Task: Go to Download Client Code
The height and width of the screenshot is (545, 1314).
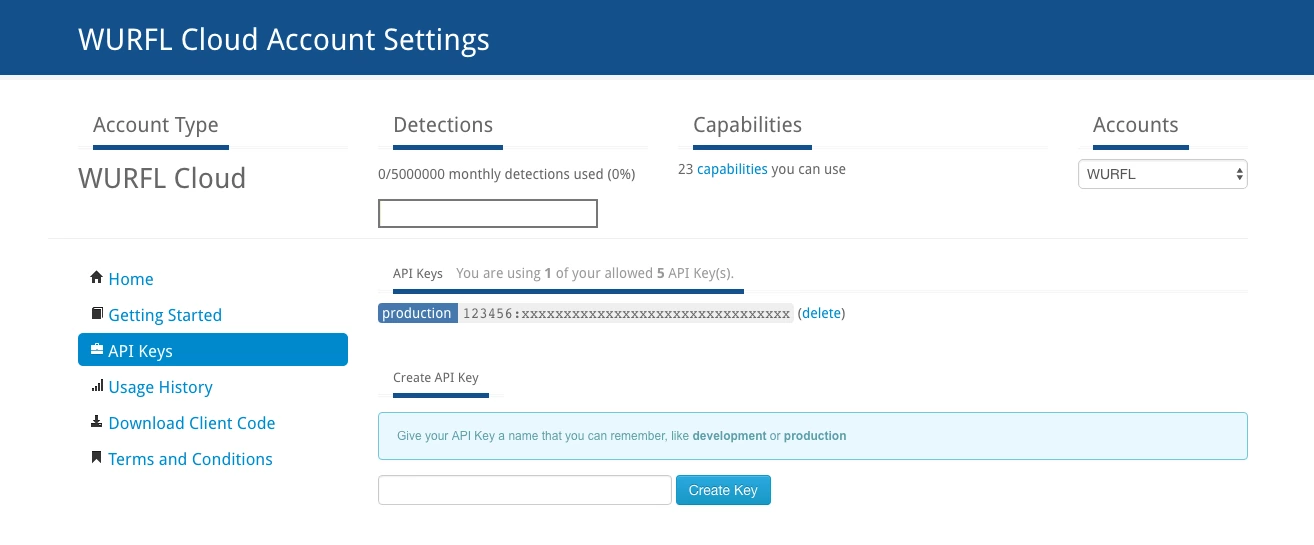Action: [x=192, y=423]
